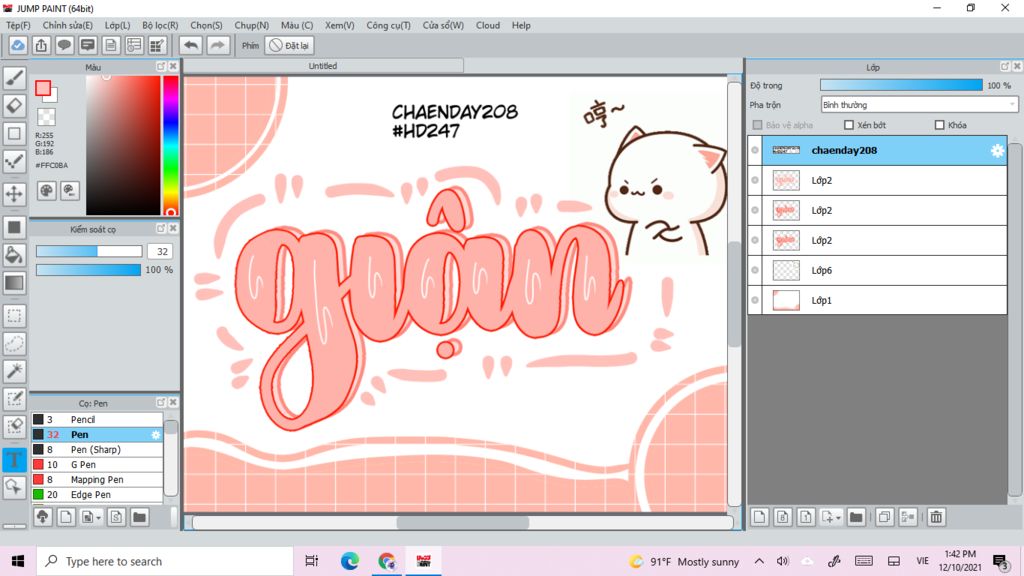Close the Màu color panel

pos(173,66)
